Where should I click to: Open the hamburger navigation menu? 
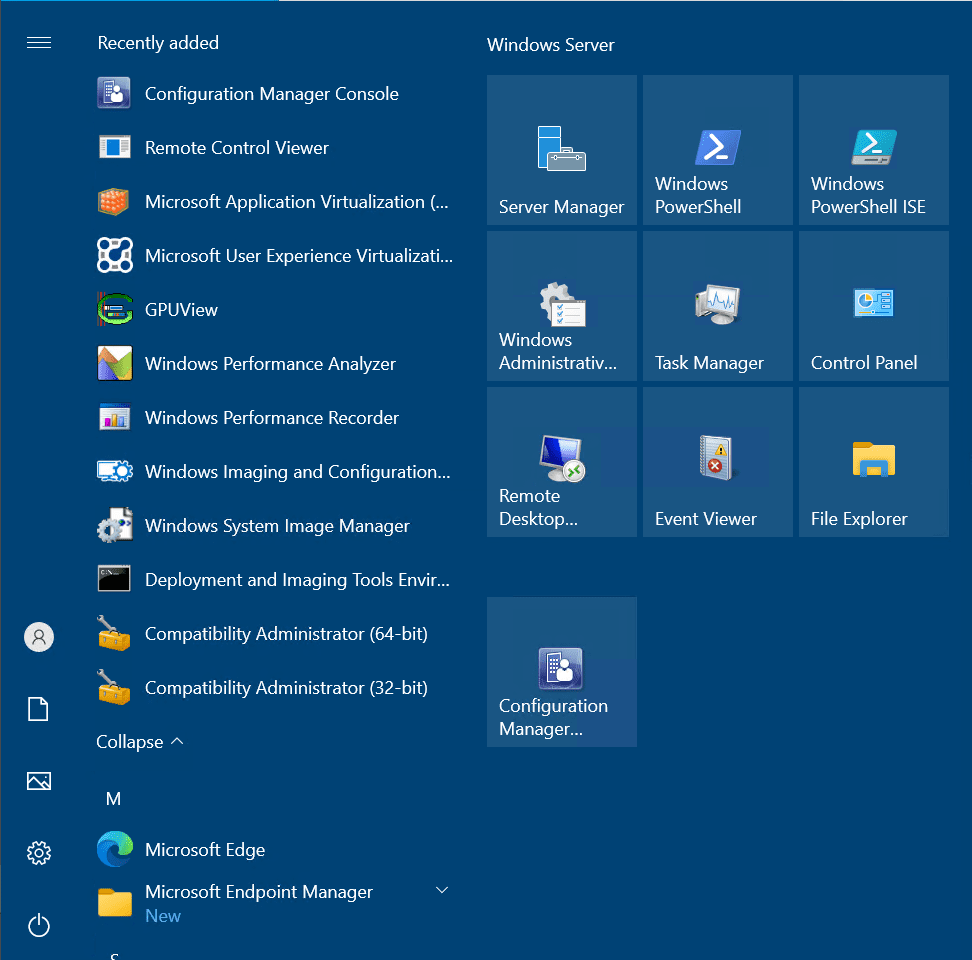pyautogui.click(x=39, y=43)
